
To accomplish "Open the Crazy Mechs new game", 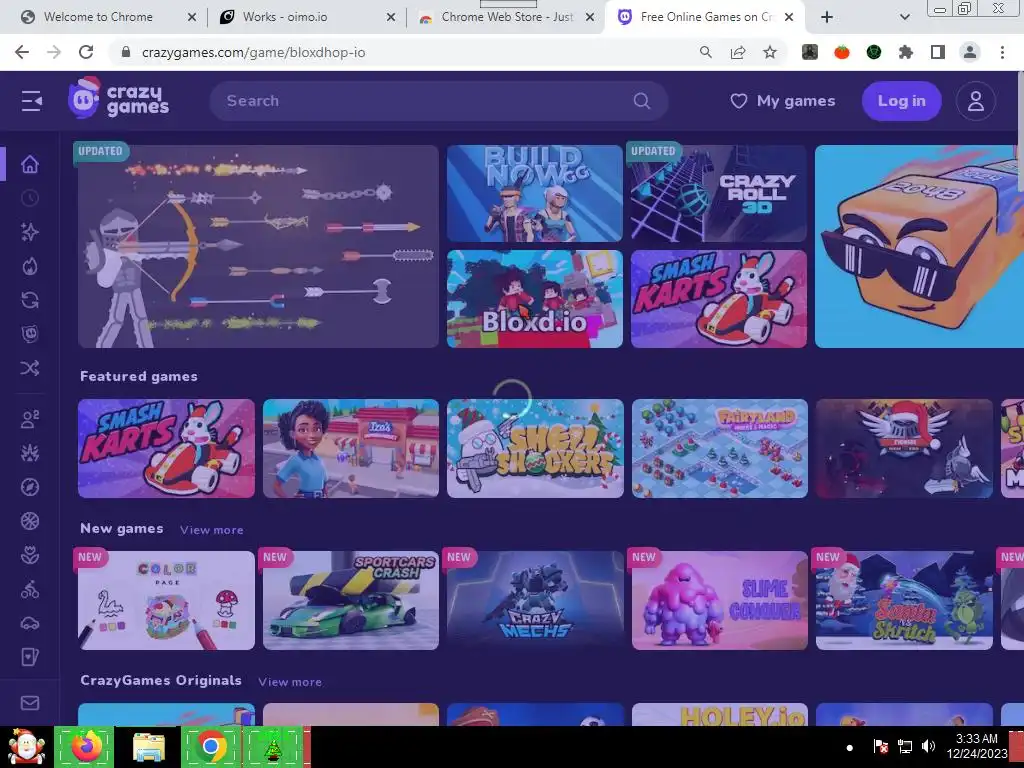I will [x=535, y=600].
